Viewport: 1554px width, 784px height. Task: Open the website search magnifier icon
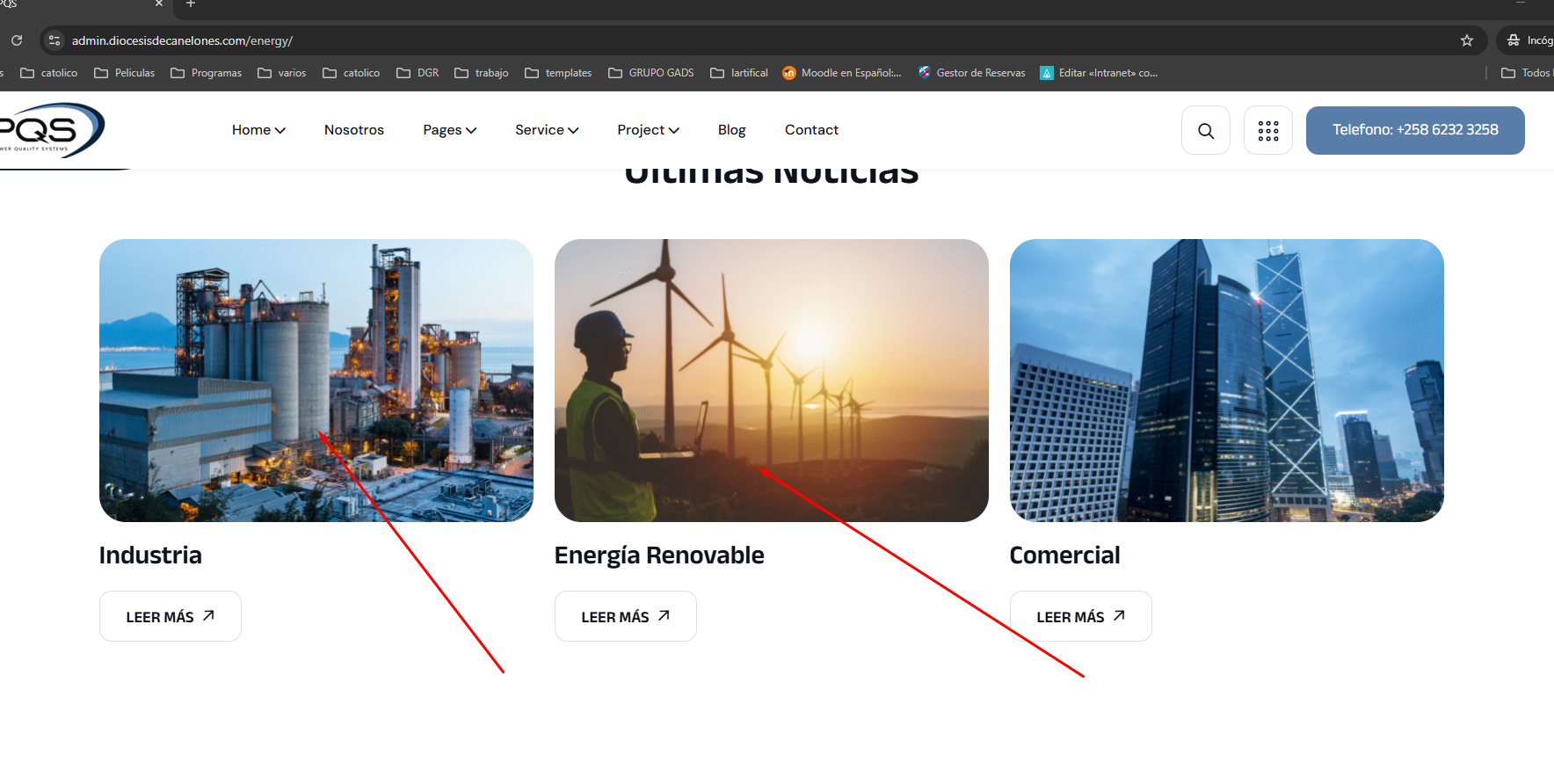[x=1206, y=130]
